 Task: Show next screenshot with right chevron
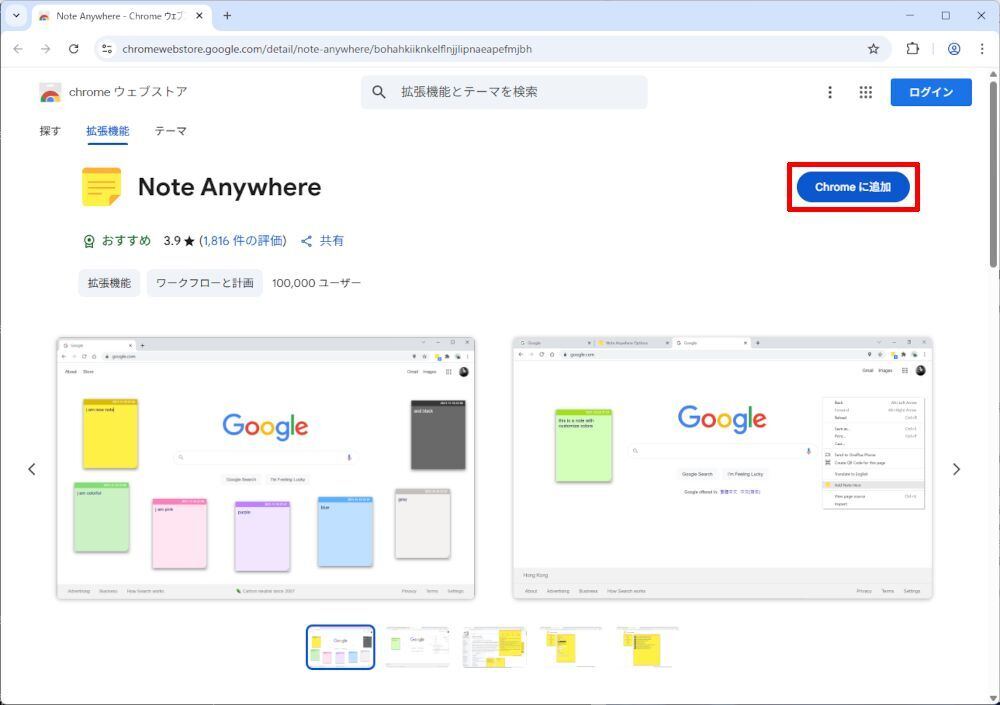tap(956, 470)
